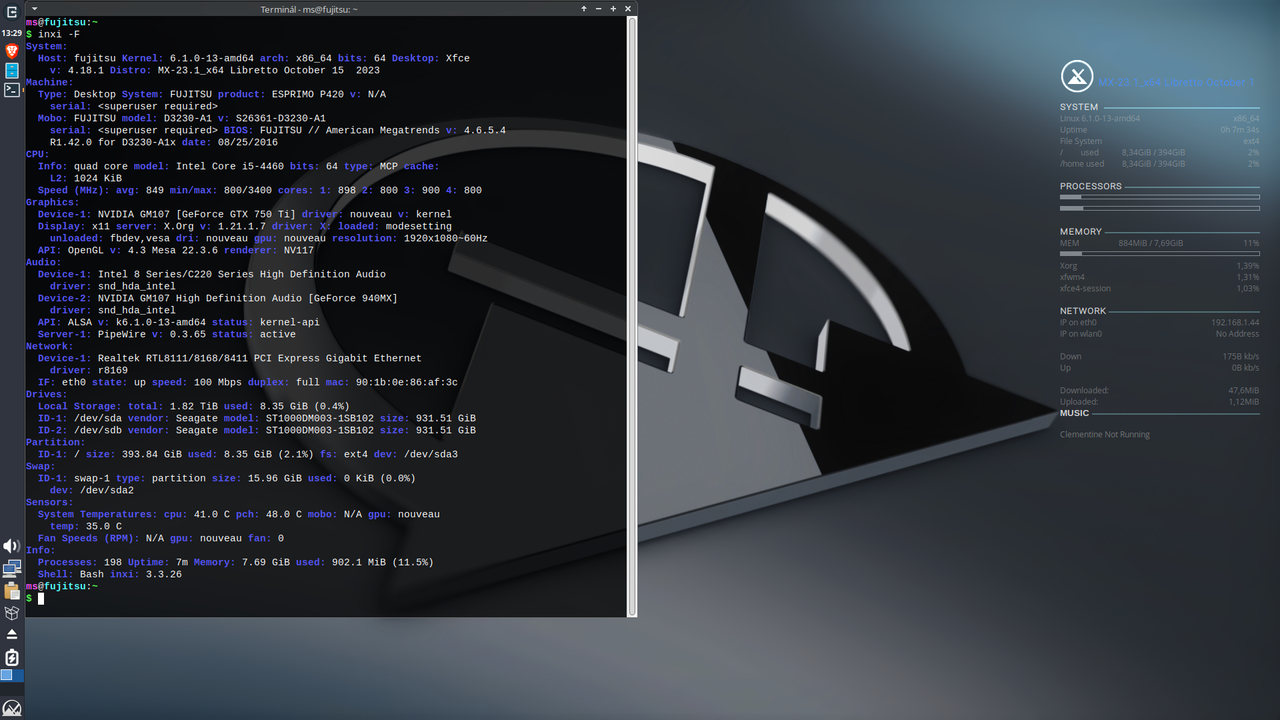
Task: Click the eject removable media icon
Action: pyautogui.click(x=12, y=634)
